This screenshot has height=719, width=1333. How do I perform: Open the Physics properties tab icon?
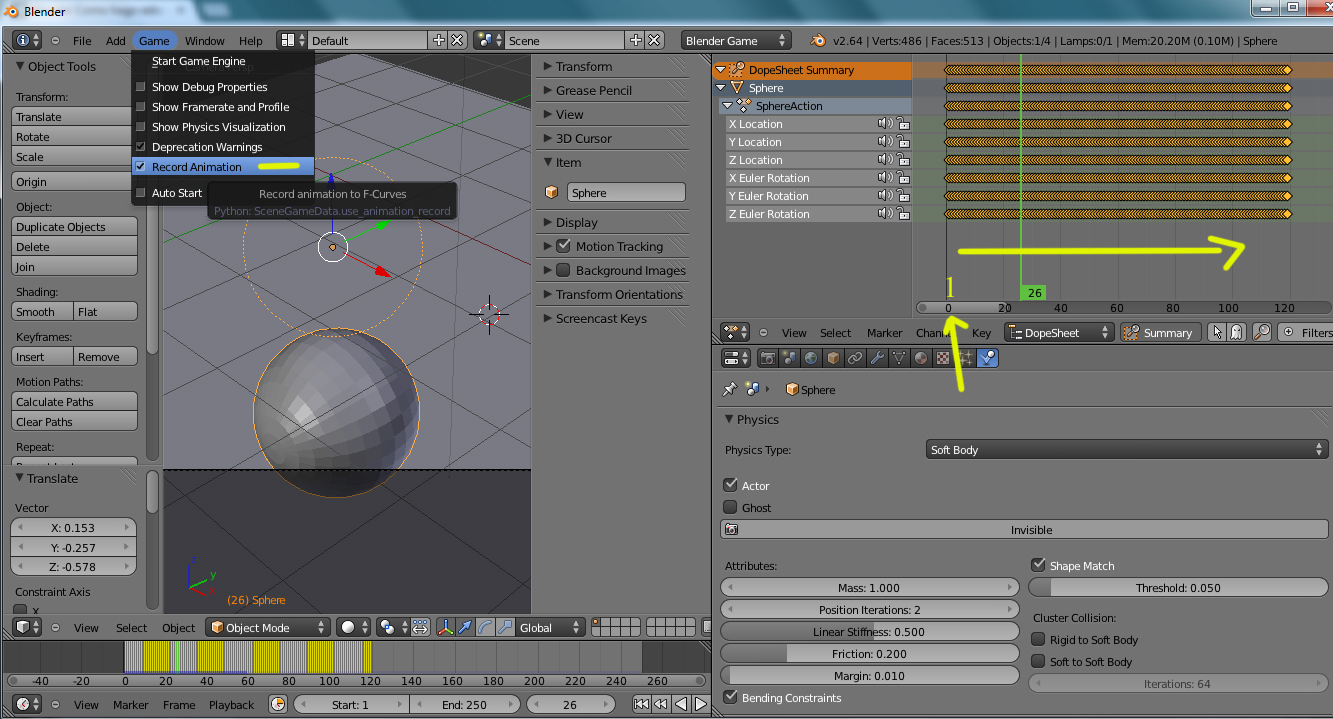click(987, 358)
